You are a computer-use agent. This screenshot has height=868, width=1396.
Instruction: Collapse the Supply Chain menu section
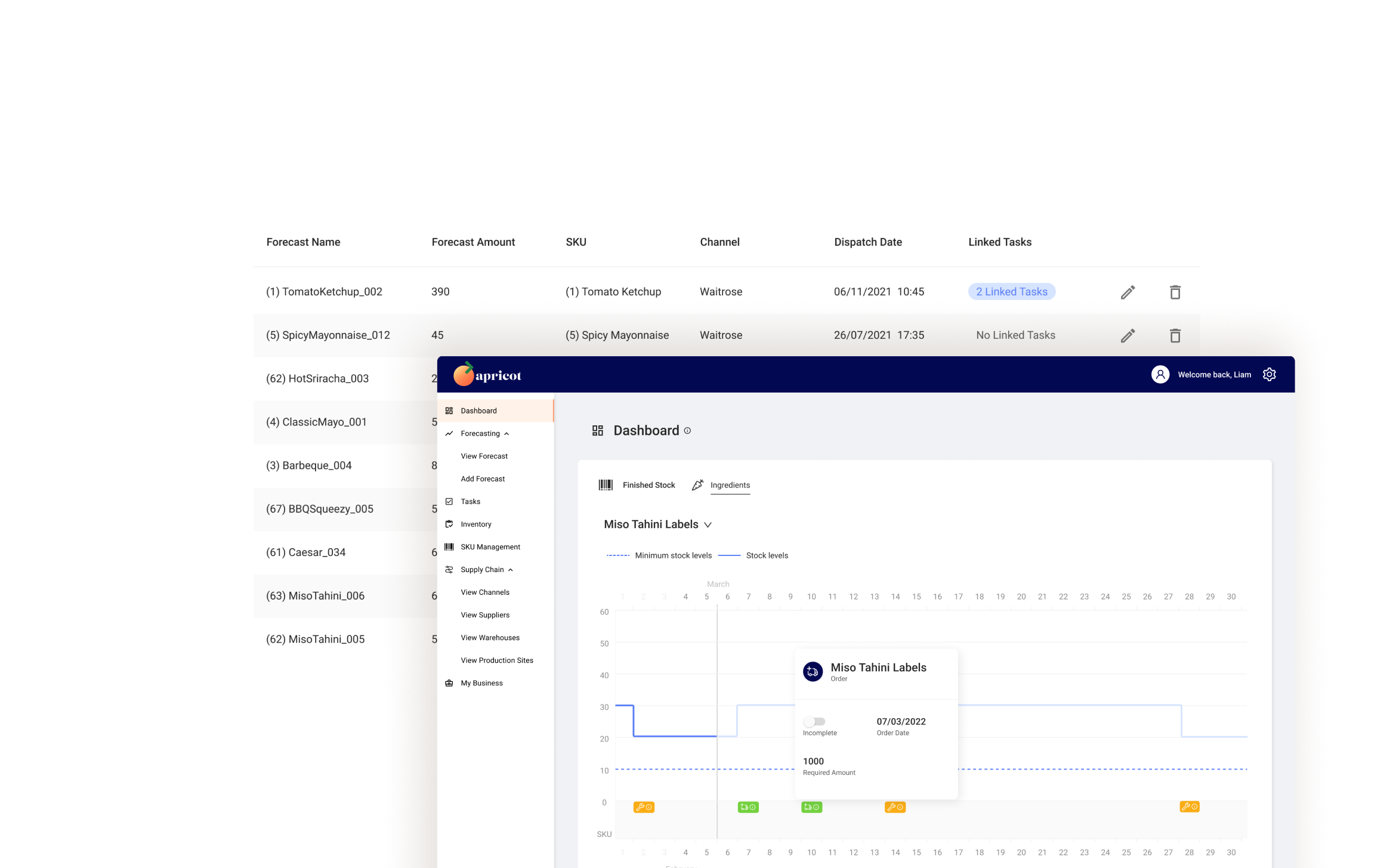click(x=510, y=570)
